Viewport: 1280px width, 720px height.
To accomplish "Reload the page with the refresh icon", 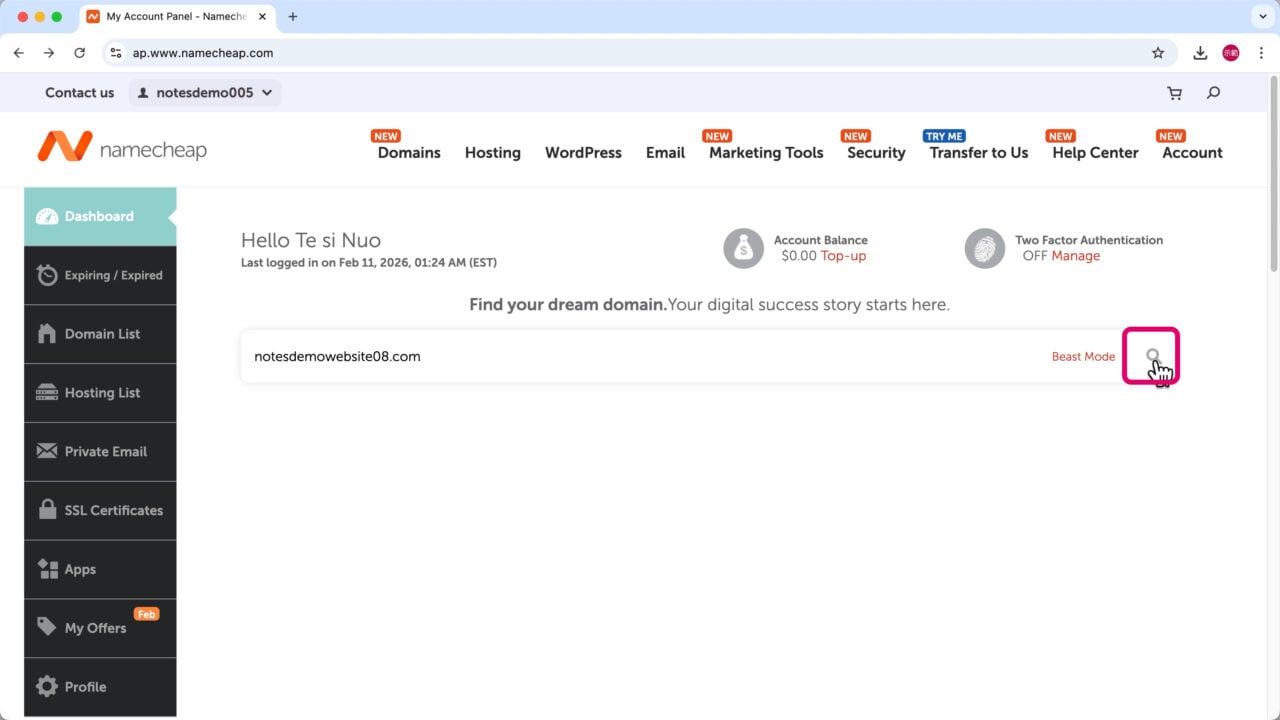I will coord(80,53).
